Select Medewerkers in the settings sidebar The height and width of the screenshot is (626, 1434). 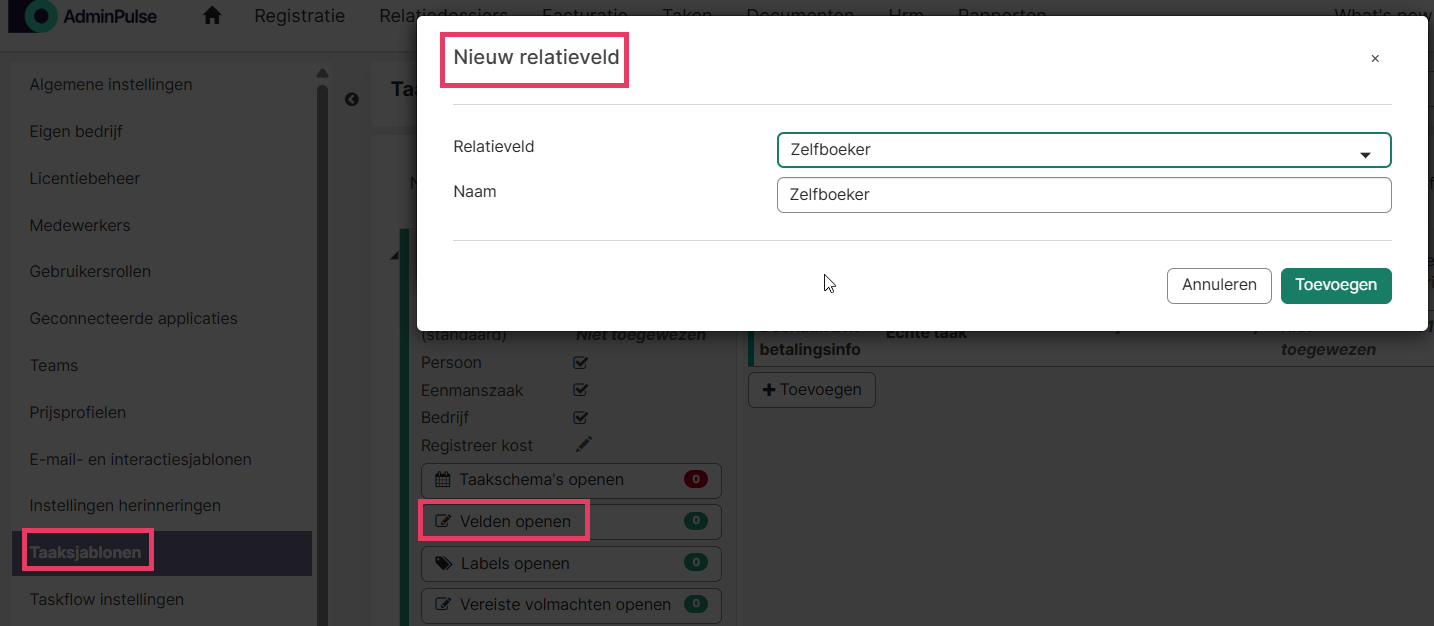tap(80, 225)
